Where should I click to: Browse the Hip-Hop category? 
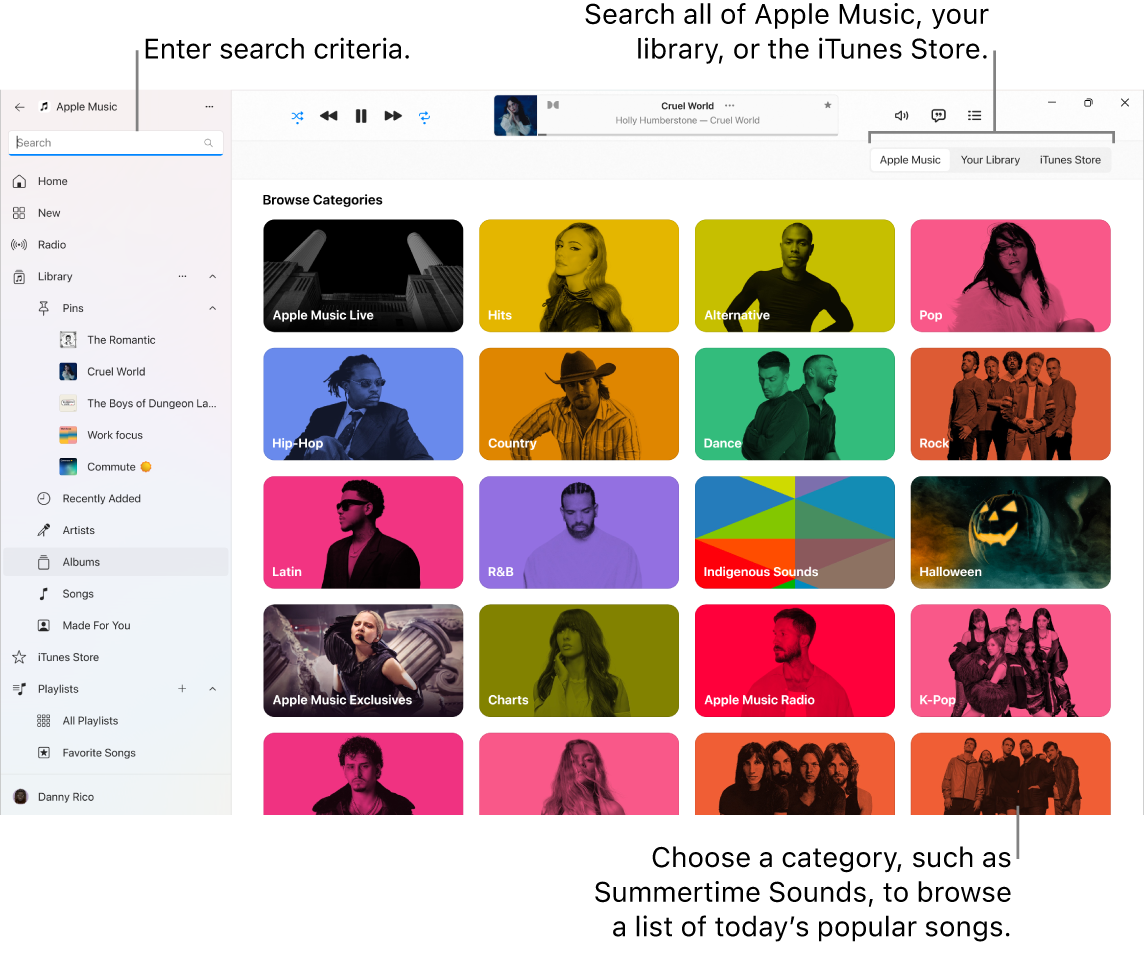(x=363, y=404)
